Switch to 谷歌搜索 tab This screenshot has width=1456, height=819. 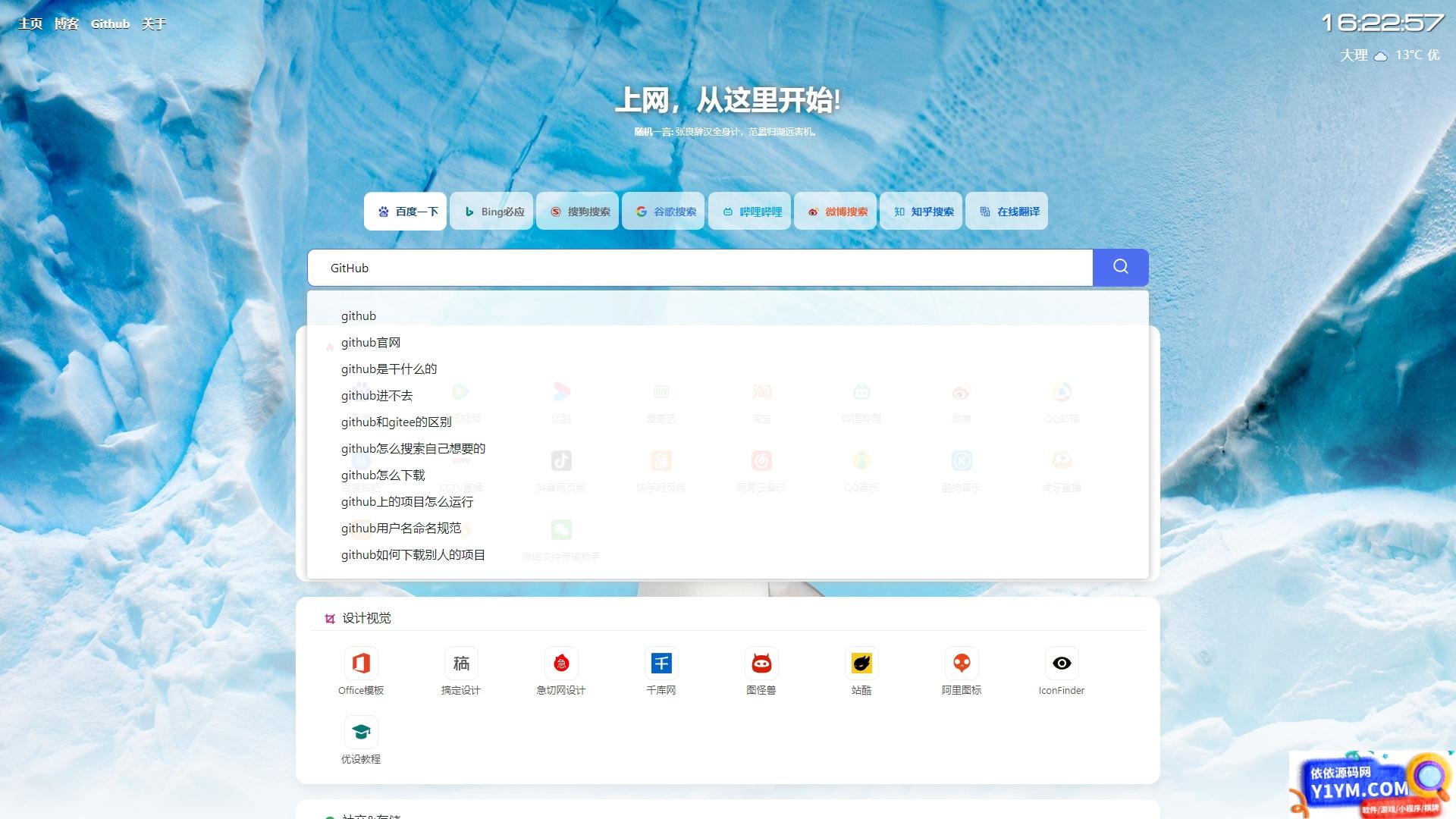[664, 212]
